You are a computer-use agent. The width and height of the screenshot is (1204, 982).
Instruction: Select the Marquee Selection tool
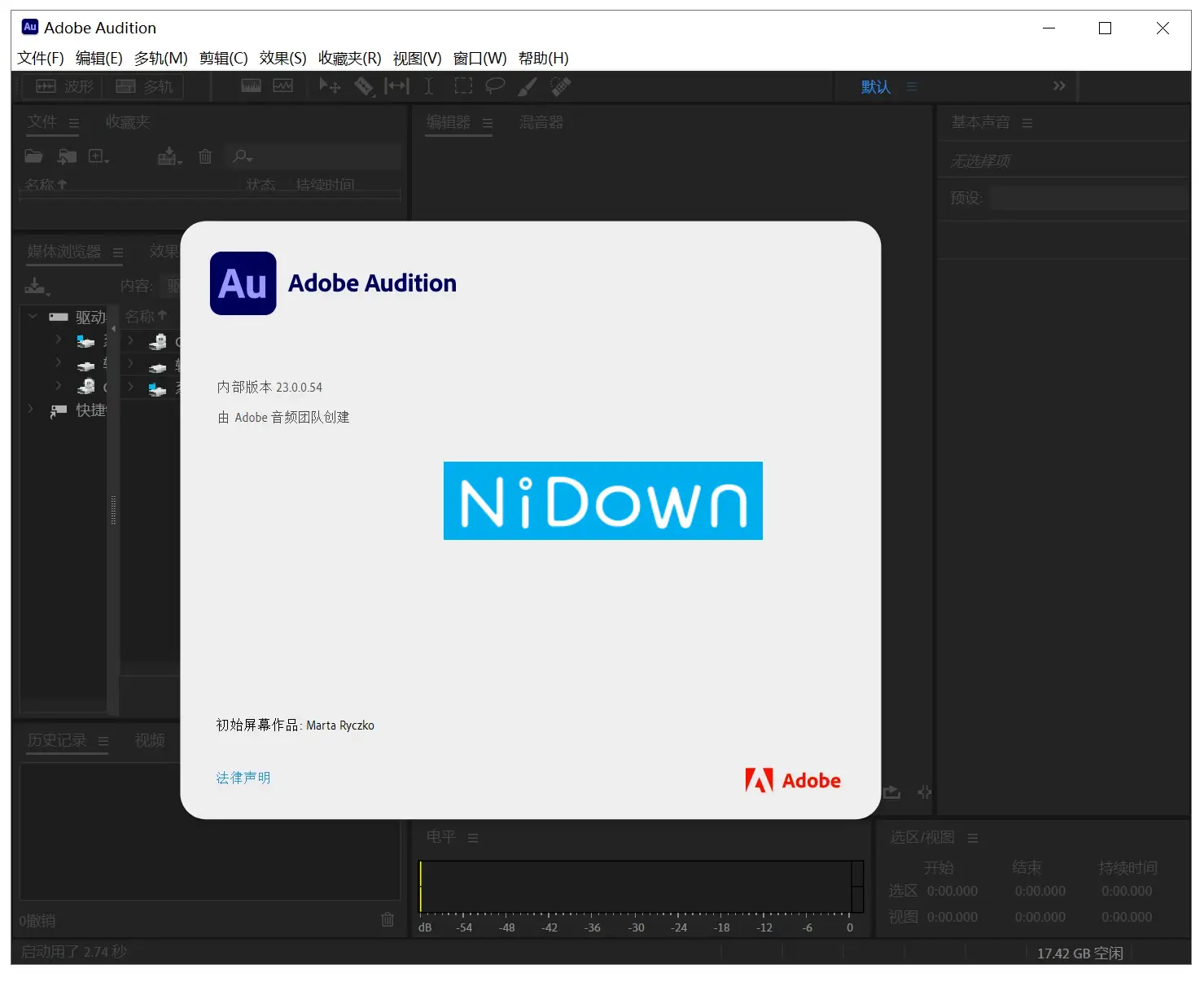(462, 85)
